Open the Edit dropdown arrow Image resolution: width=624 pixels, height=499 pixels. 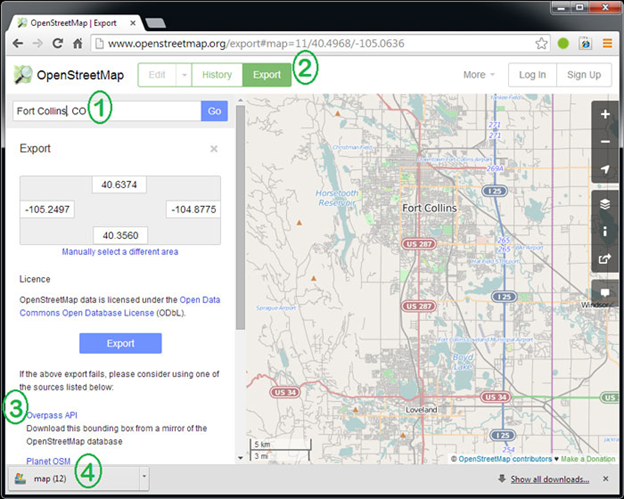[x=184, y=75]
